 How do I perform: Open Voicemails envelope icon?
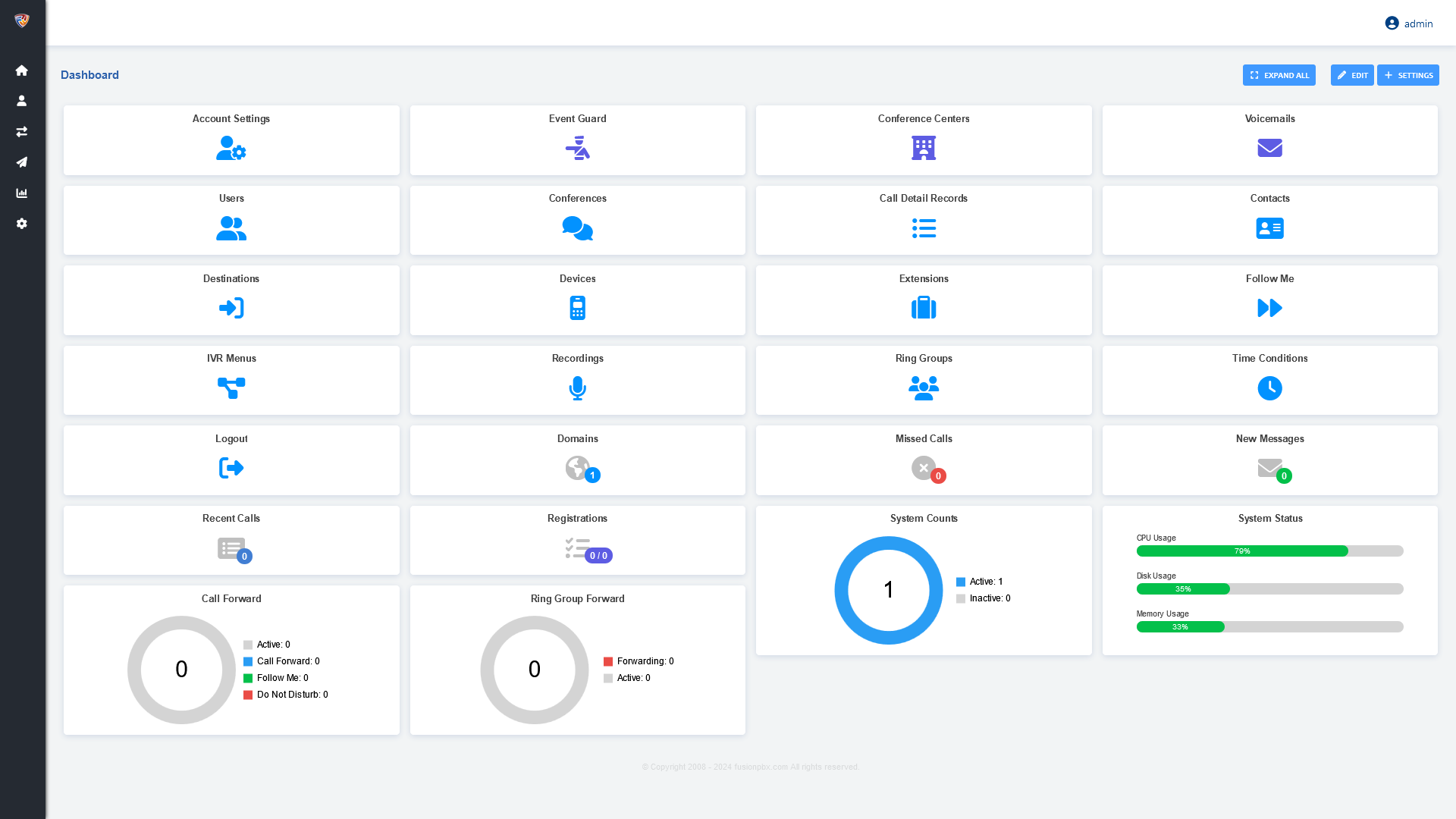1269,148
